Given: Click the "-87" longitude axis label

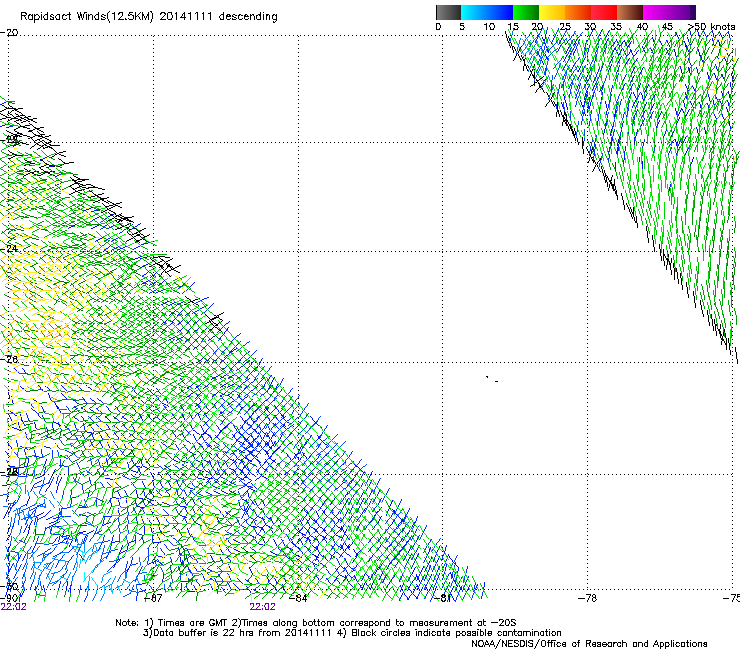Looking at the screenshot, I should click(x=153, y=598).
